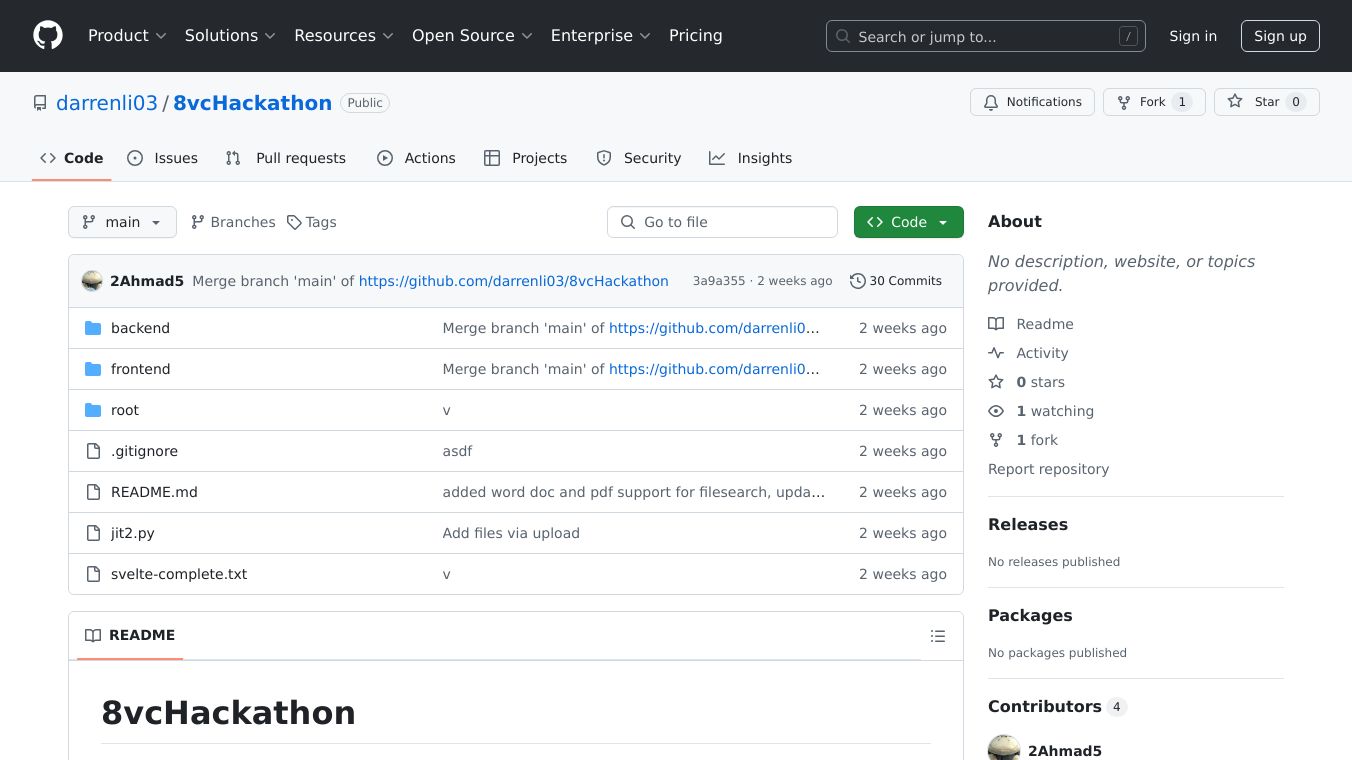Click the GitHub logo icon

click(48, 36)
